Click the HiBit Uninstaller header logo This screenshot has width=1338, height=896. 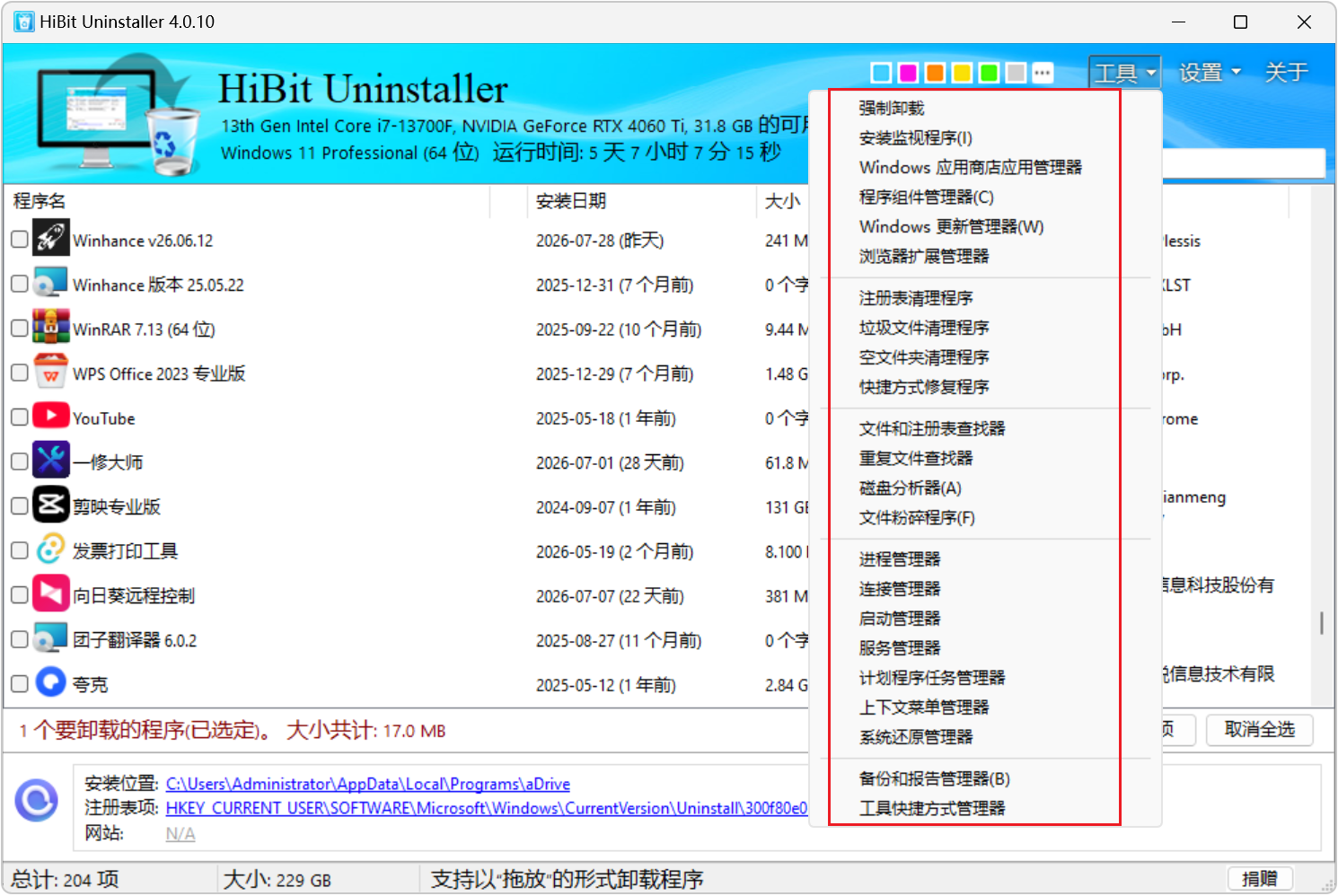tap(117, 114)
